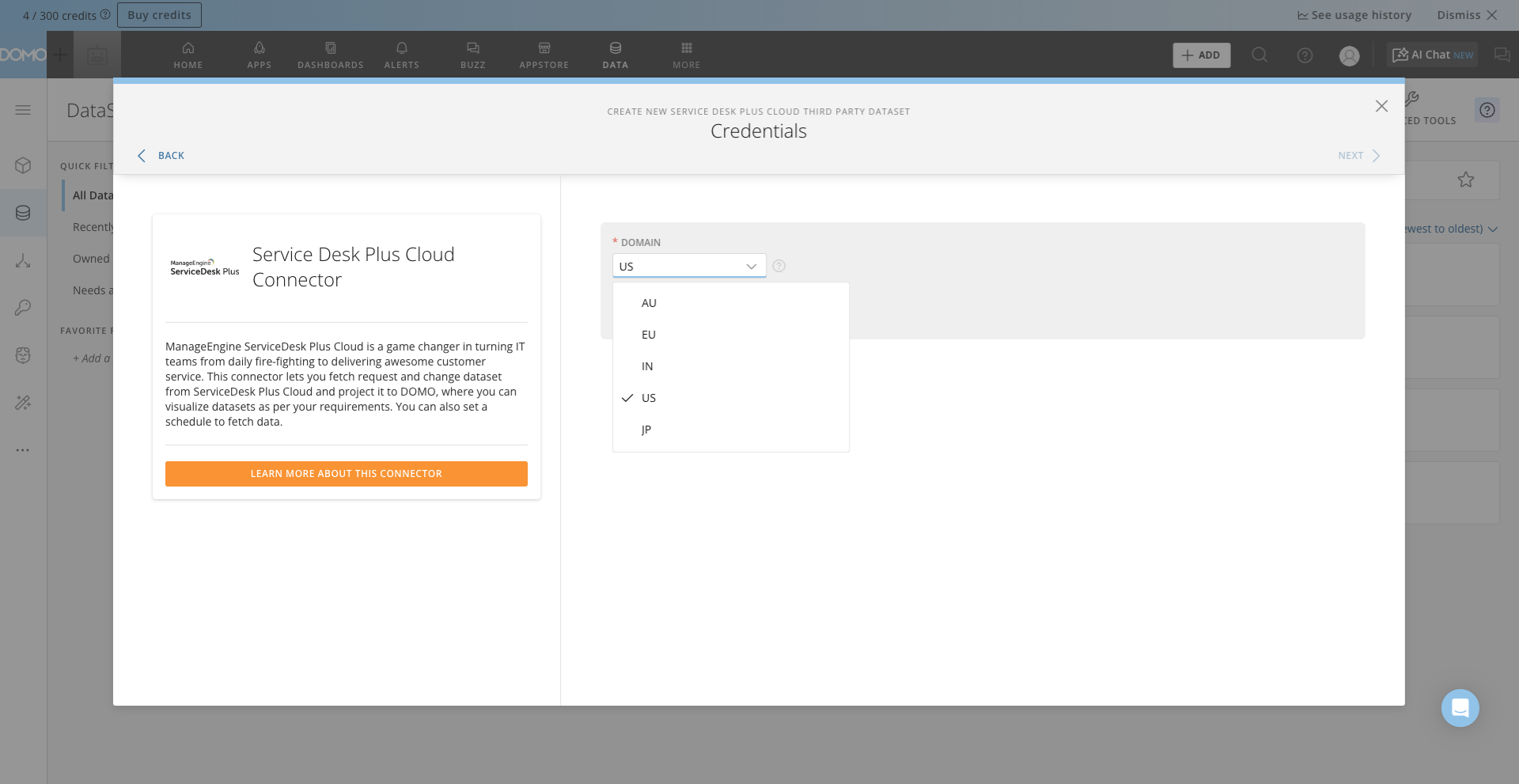Image resolution: width=1519 pixels, height=784 pixels.
Task: Click the 'Credentials' dialog heading
Action: [759, 131]
